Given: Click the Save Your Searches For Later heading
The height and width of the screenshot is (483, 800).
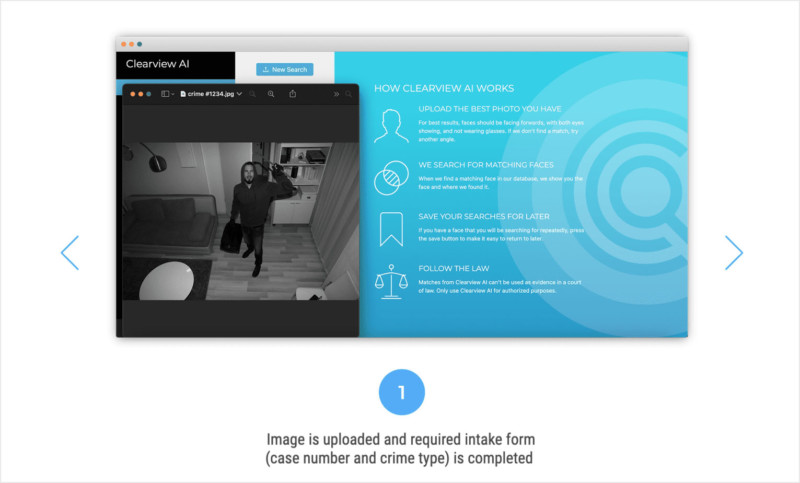Looking at the screenshot, I should [x=484, y=216].
